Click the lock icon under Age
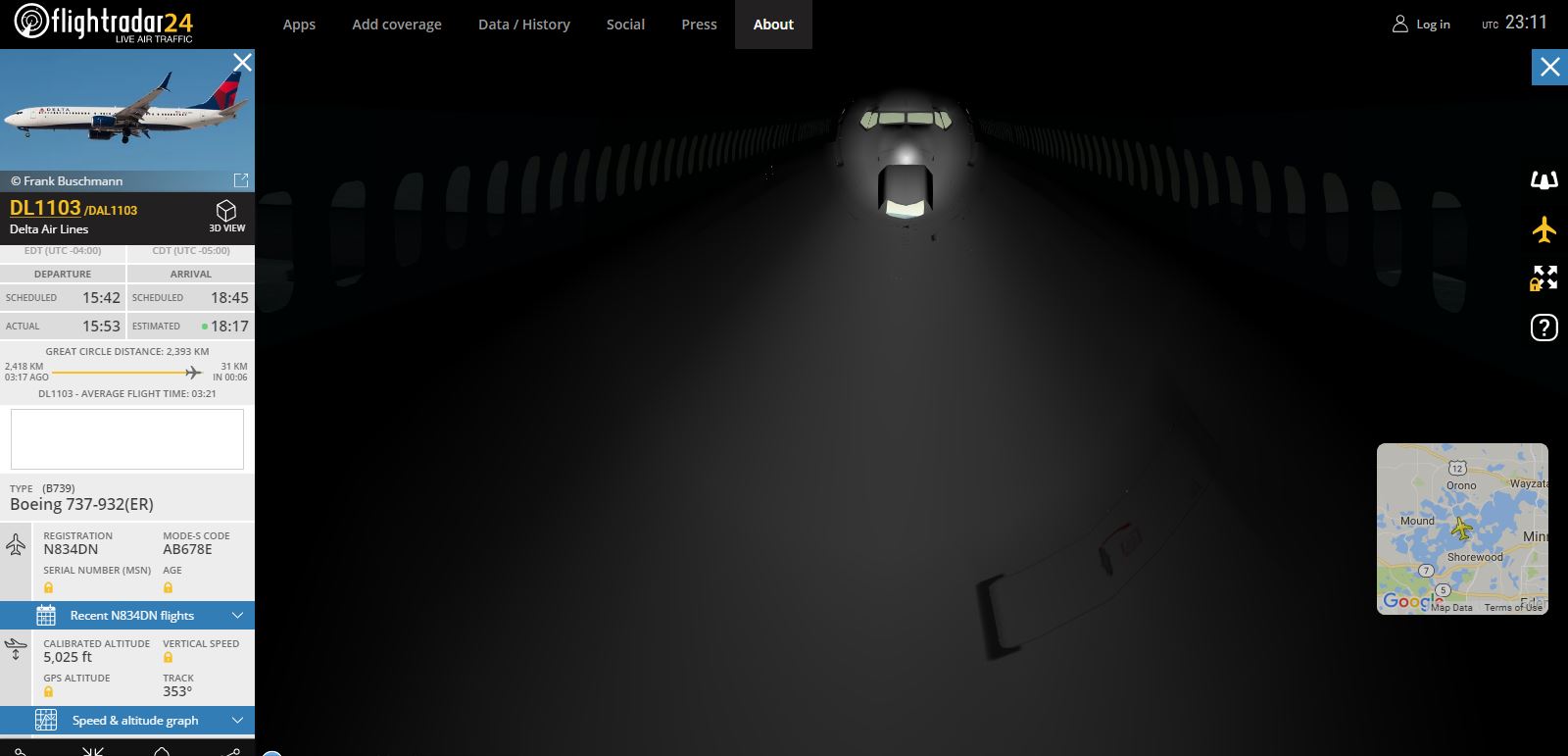 tap(168, 587)
